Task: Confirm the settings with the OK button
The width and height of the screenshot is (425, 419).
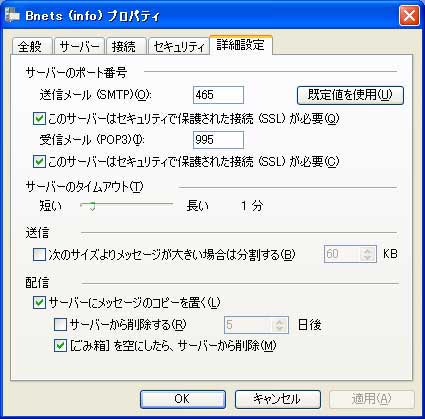Action: [x=183, y=399]
